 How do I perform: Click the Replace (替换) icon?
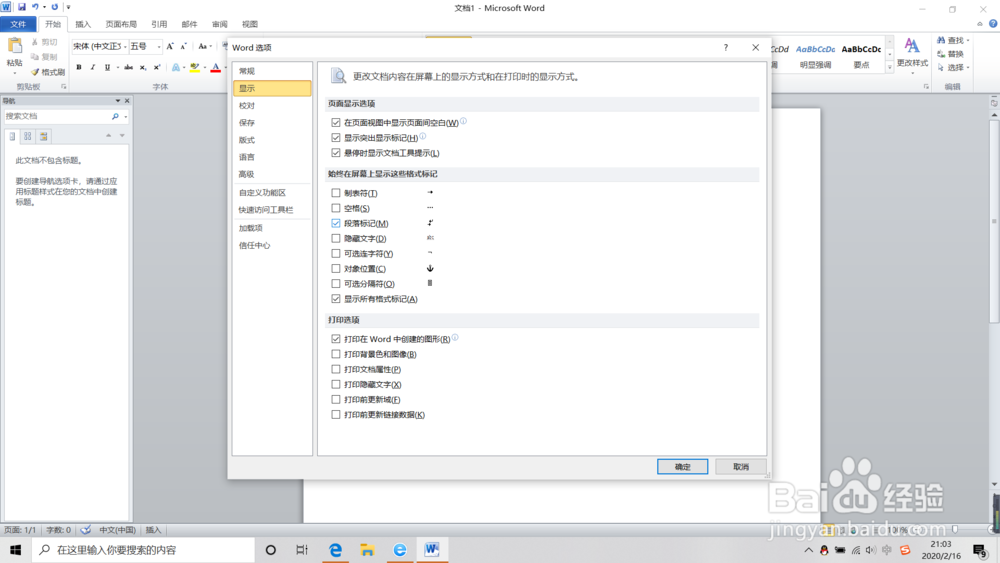(x=941, y=54)
